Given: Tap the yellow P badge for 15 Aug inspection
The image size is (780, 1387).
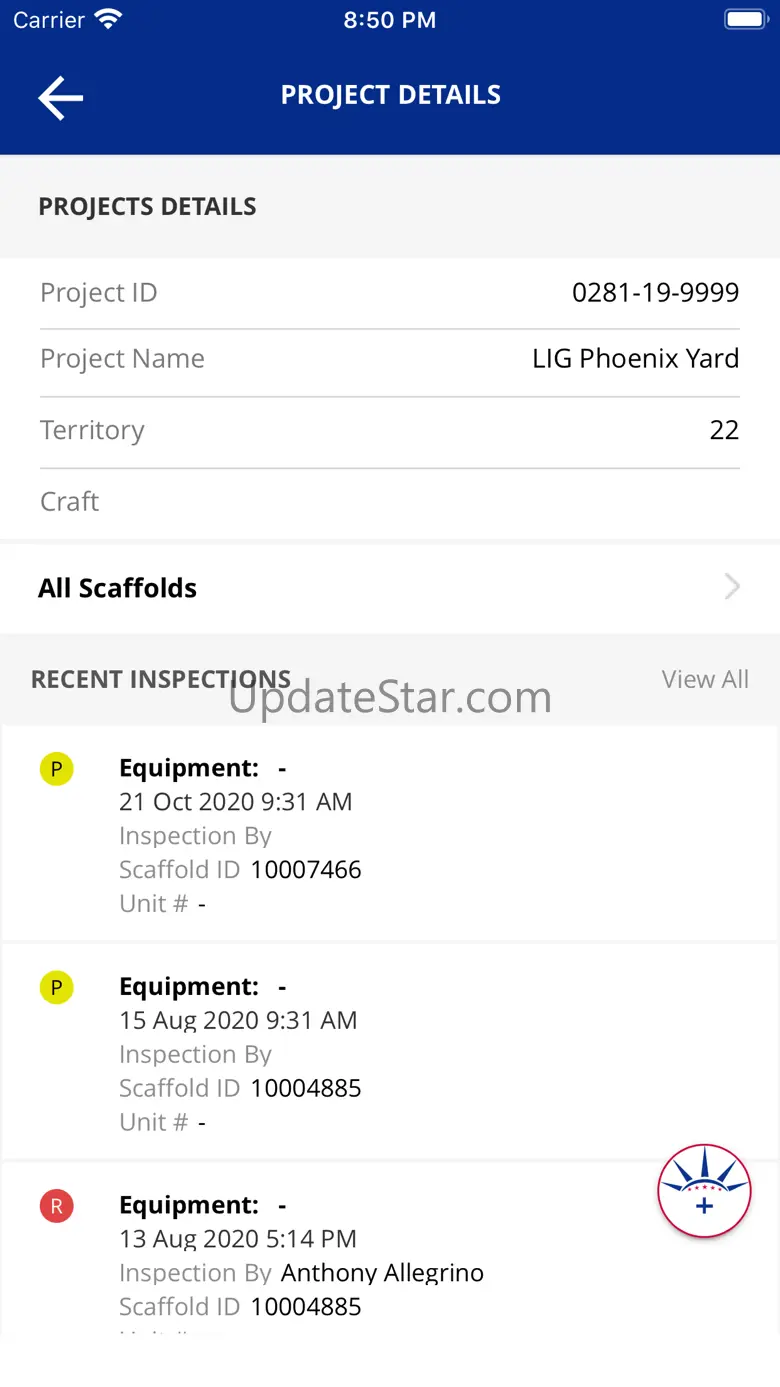Looking at the screenshot, I should click(56, 988).
